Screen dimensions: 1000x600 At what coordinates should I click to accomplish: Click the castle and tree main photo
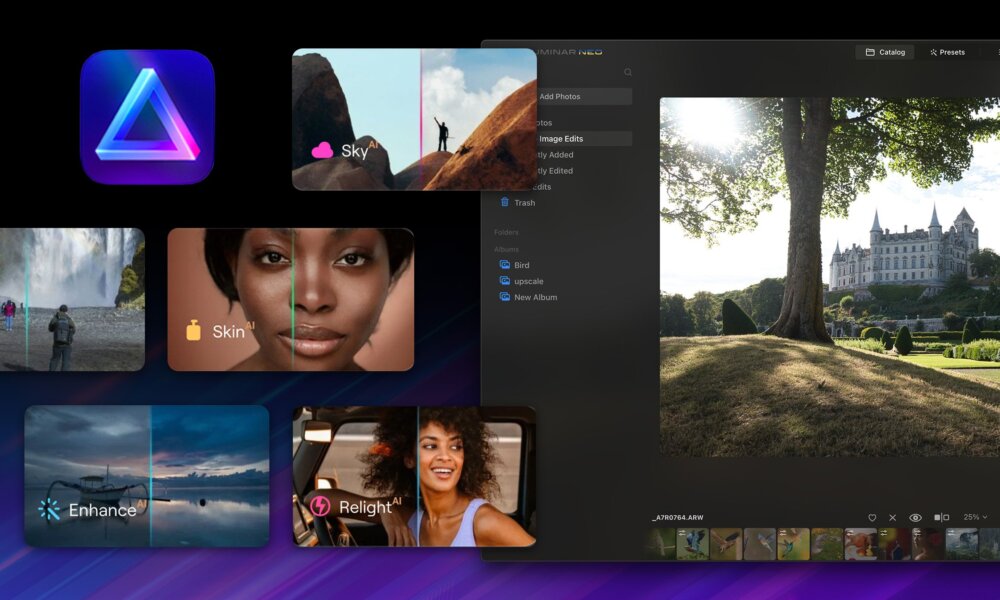(830, 277)
